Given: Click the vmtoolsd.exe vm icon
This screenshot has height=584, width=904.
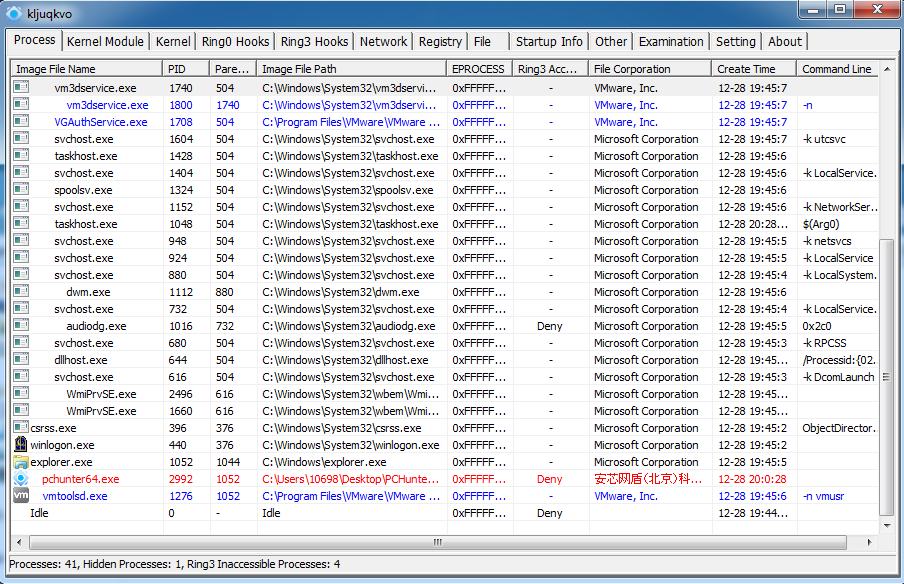Looking at the screenshot, I should tap(21, 496).
